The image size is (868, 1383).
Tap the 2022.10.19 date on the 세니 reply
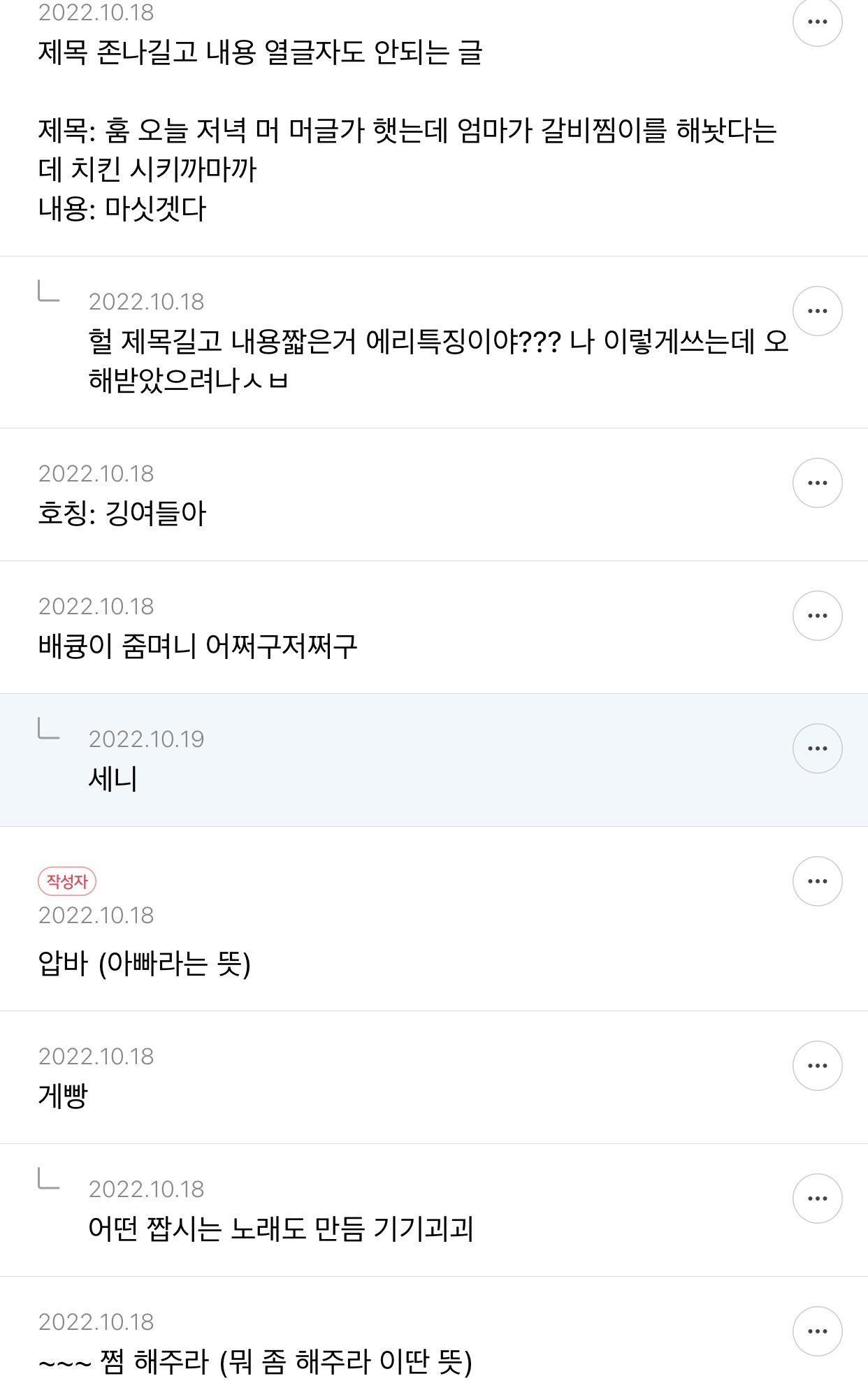tap(146, 739)
